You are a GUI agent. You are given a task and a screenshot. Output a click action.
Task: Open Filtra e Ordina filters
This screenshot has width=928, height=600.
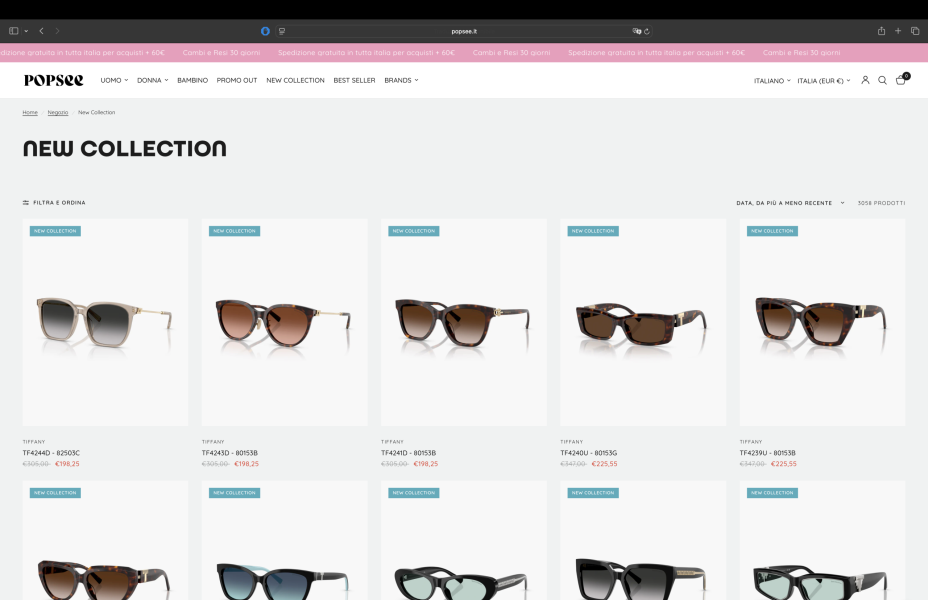pos(54,203)
